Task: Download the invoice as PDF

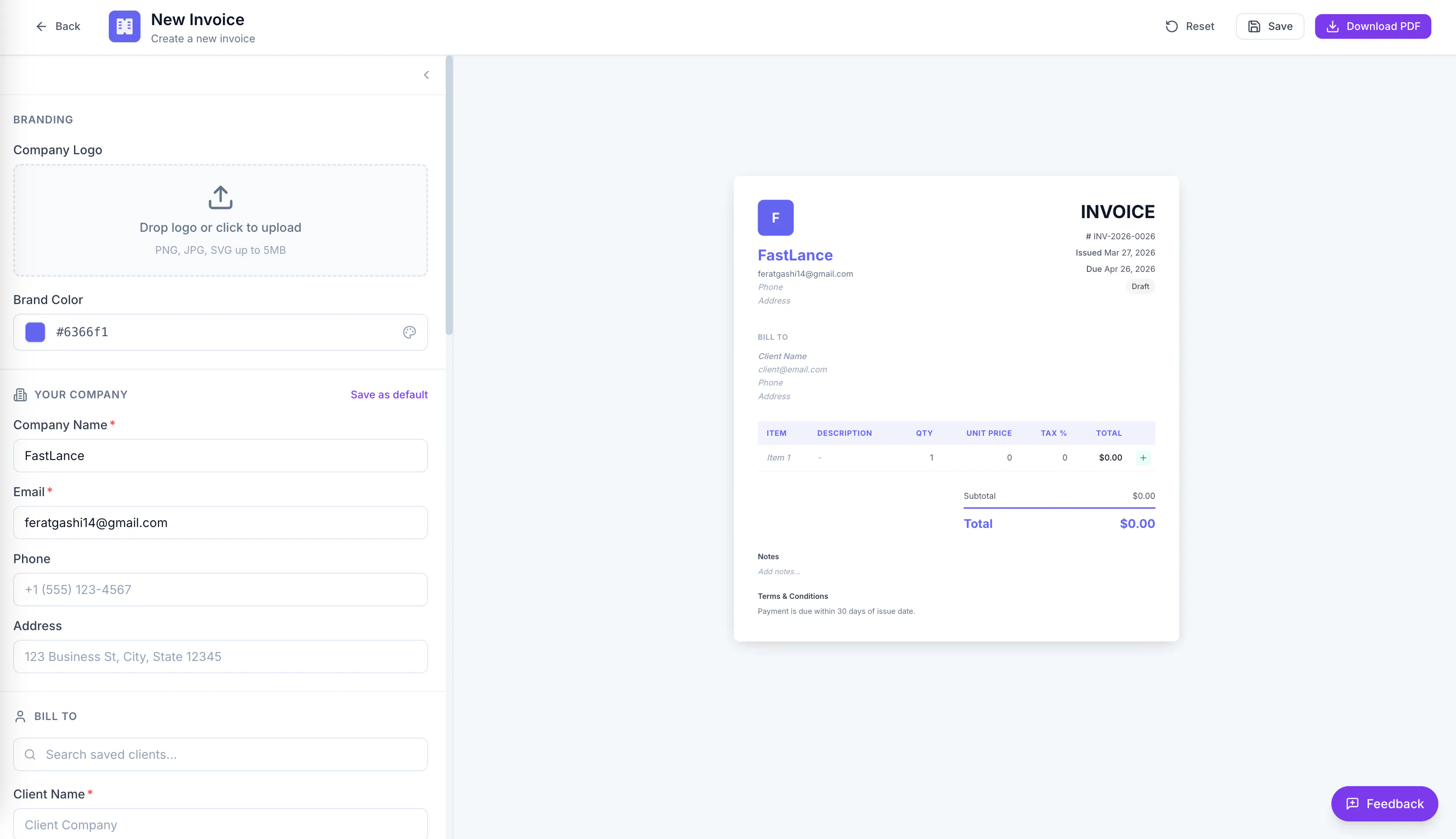Action: pyautogui.click(x=1373, y=26)
